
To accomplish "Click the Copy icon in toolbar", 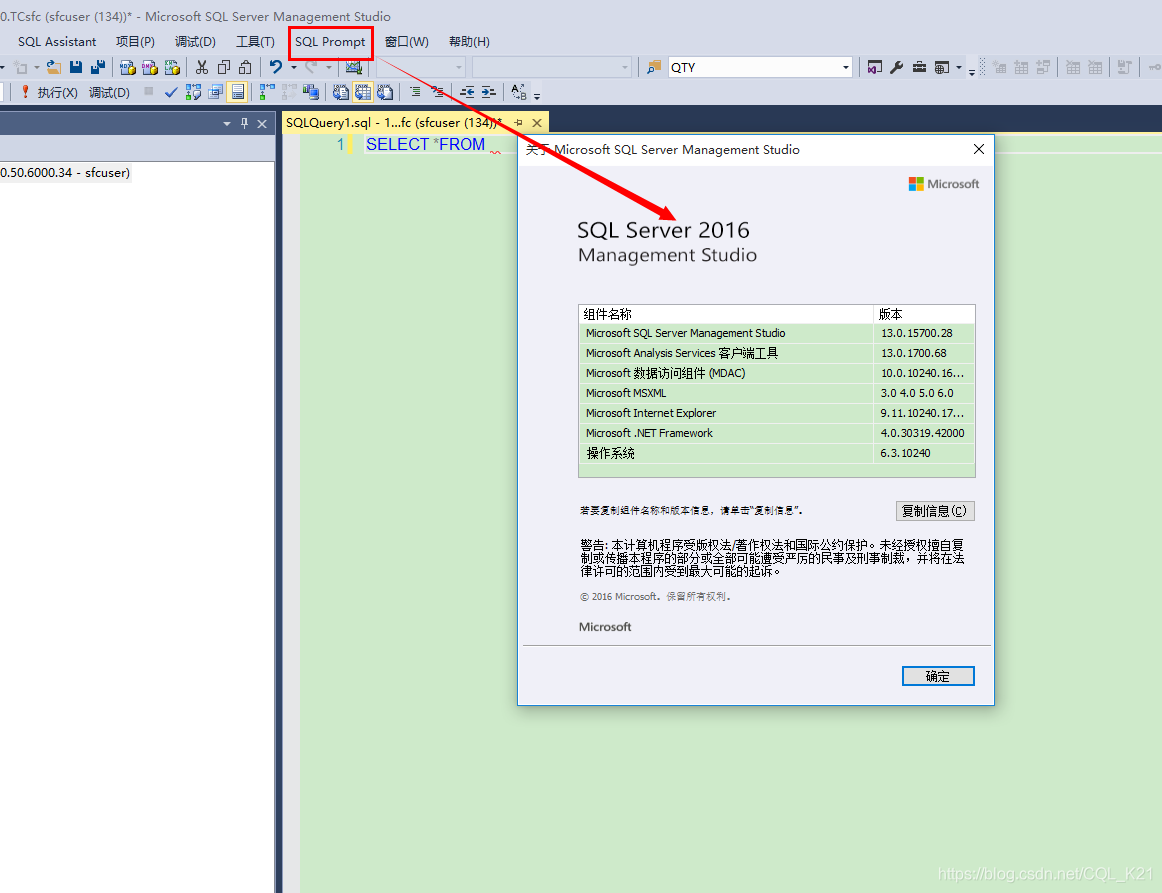I will tap(224, 67).
